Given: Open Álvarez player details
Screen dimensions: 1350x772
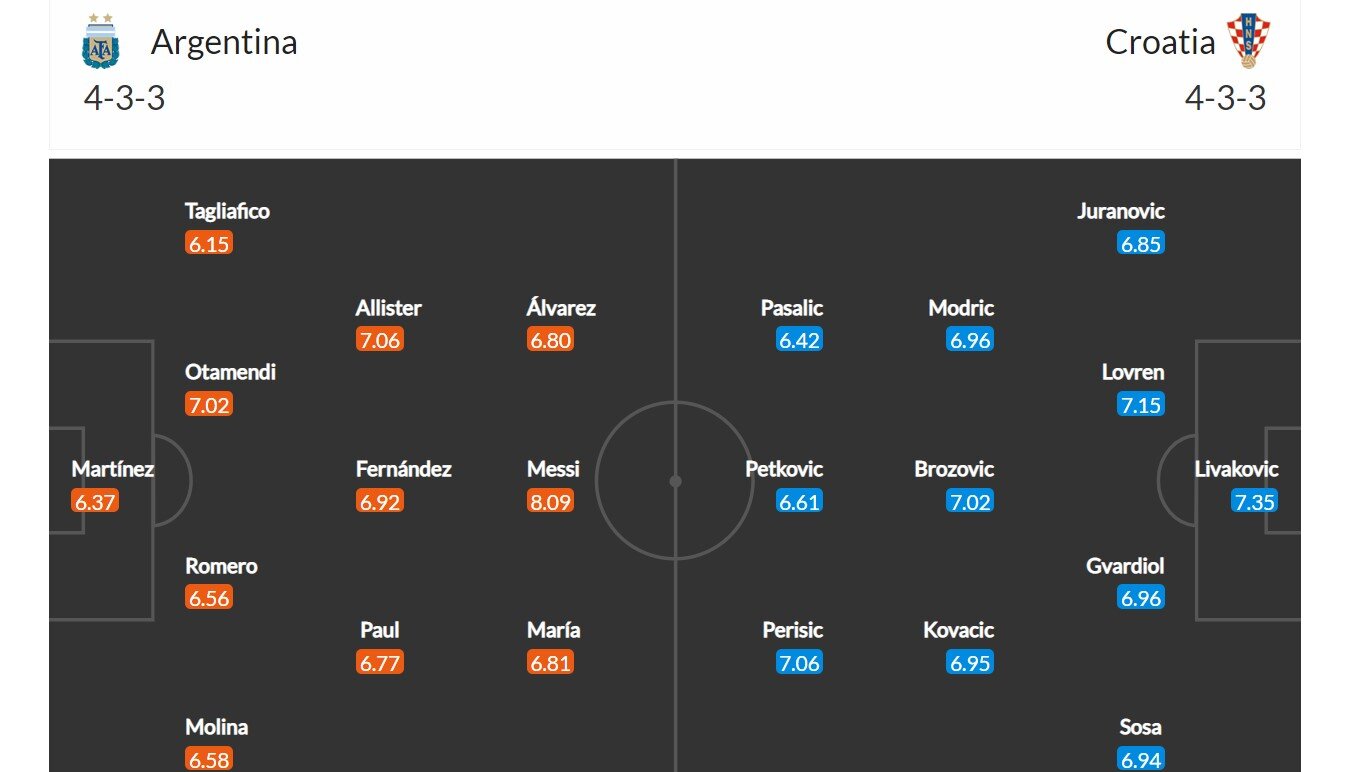Looking at the screenshot, I should click(561, 308).
